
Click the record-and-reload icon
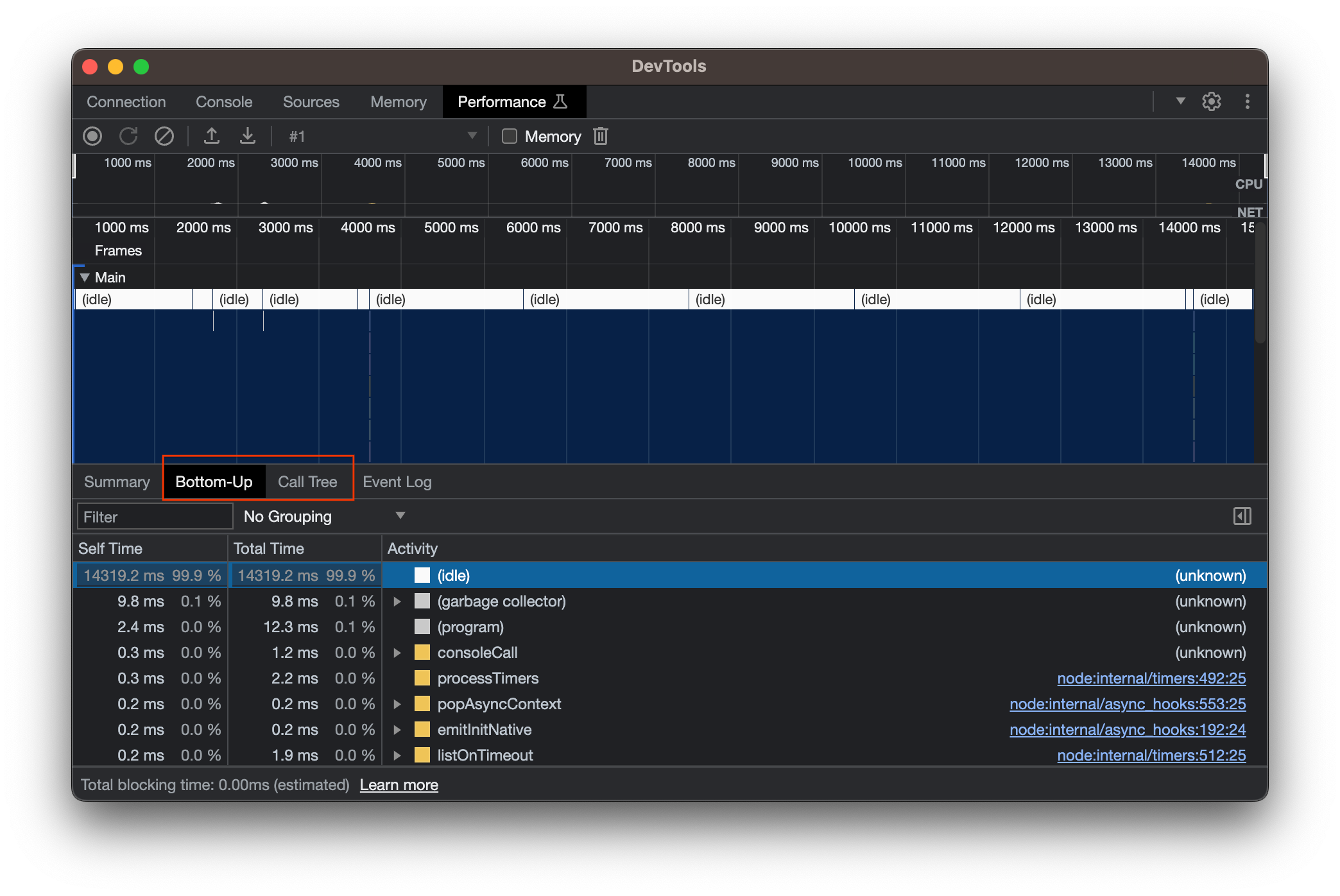click(128, 136)
